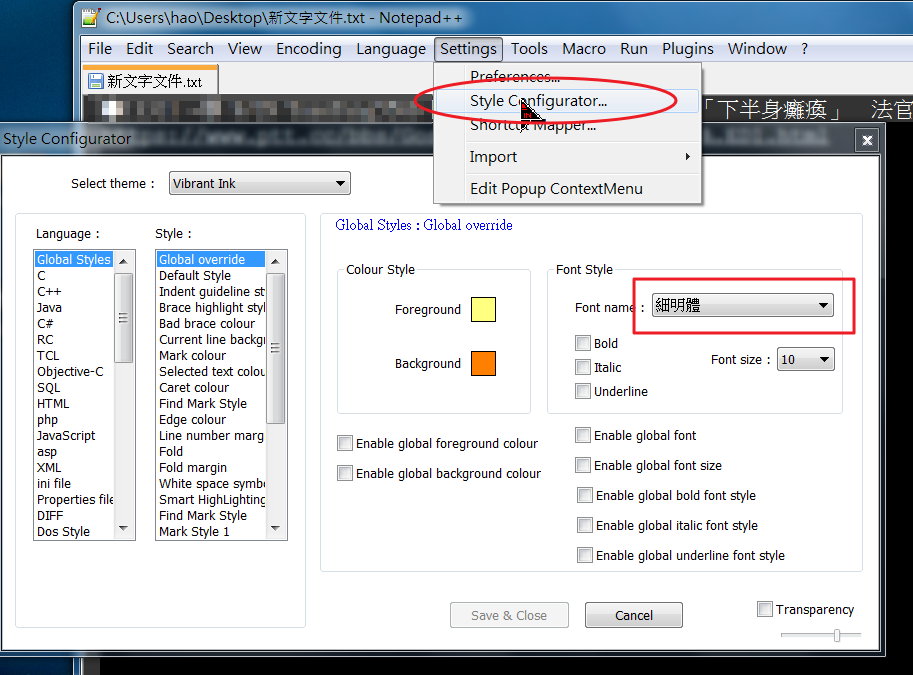Click the yellow Foreground colour swatch
913x675 pixels.
pyautogui.click(x=484, y=309)
